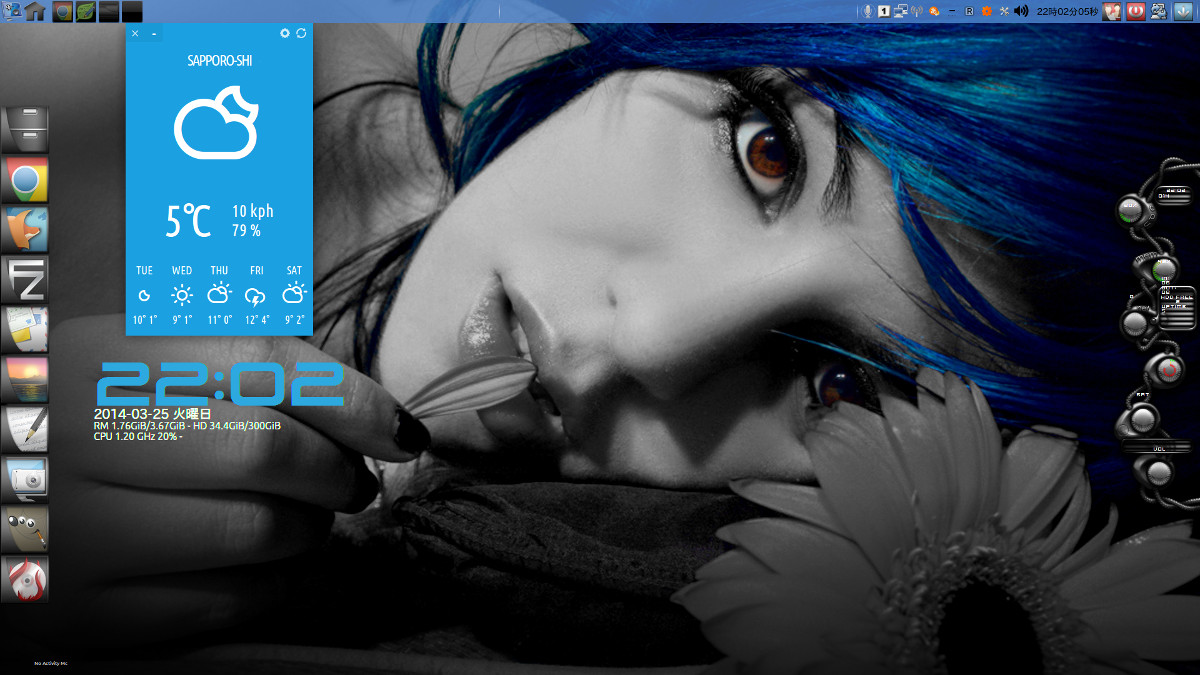Viewport: 1200px width, 675px height.
Task: Open the file cabinet icon in dock
Action: 24,130
